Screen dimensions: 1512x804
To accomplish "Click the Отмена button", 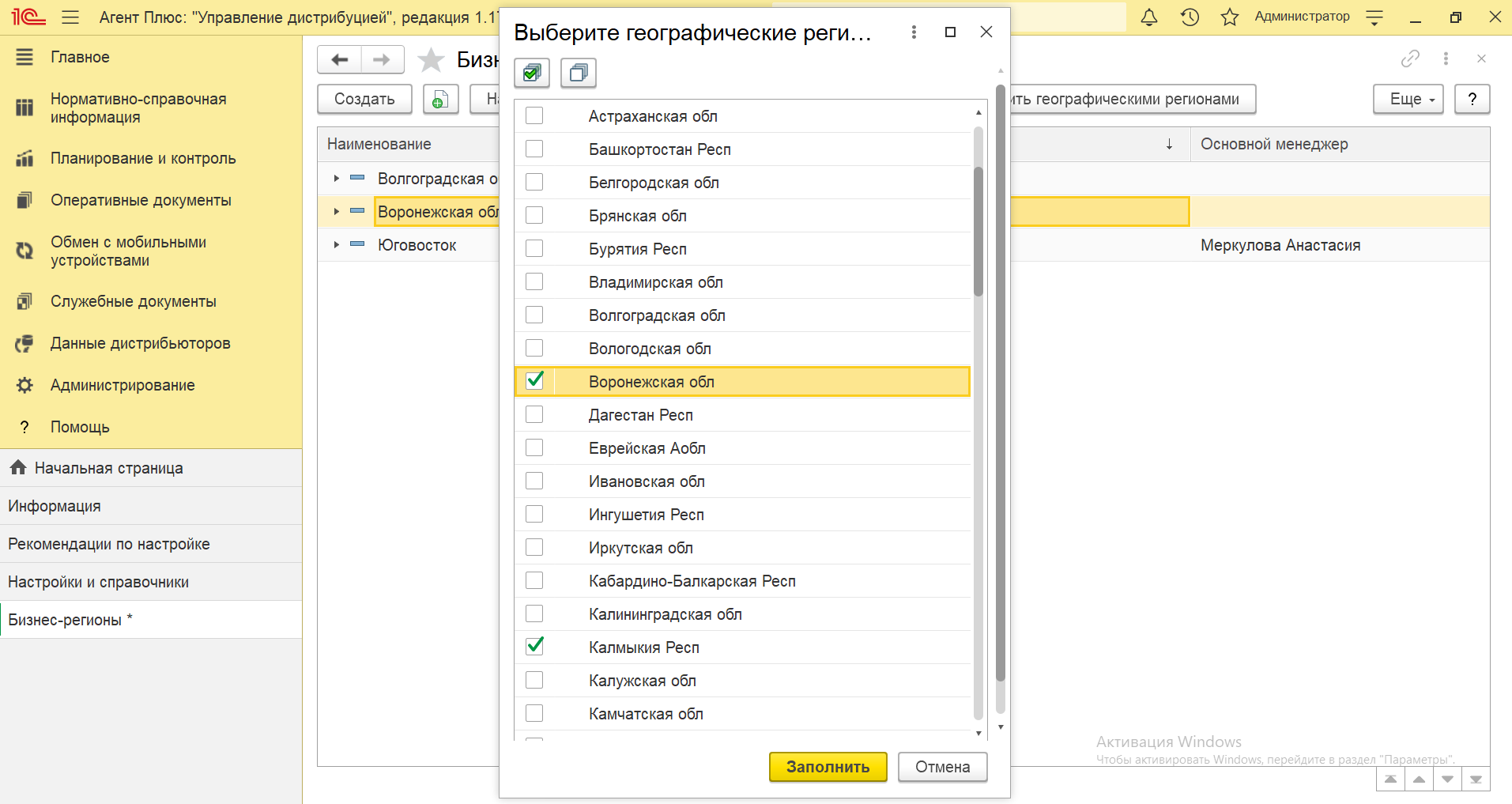I will 942,767.
